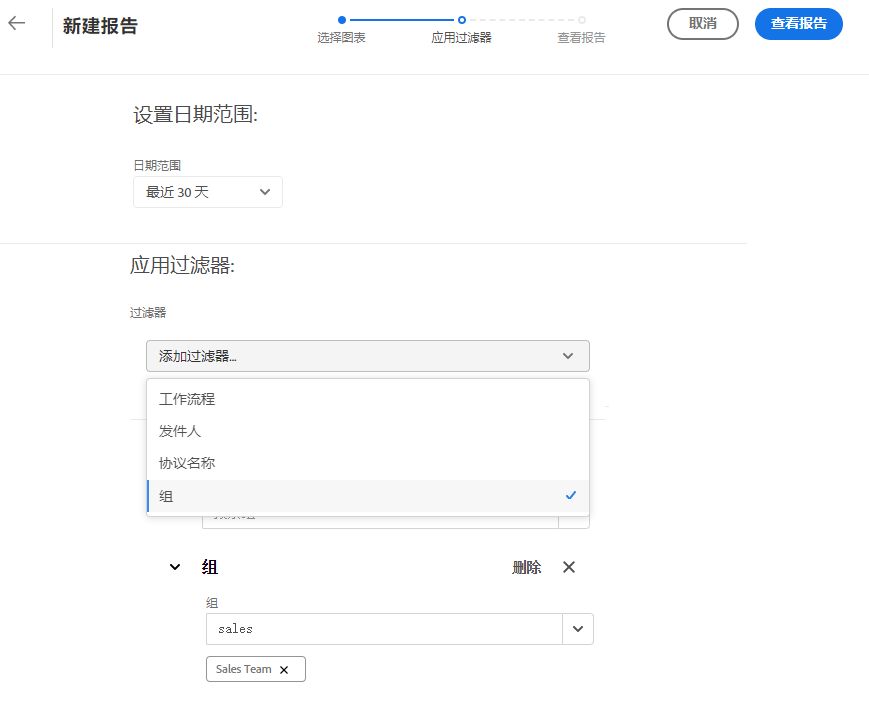Click the bold 组 section title
The height and width of the screenshot is (721, 869).
coord(209,567)
